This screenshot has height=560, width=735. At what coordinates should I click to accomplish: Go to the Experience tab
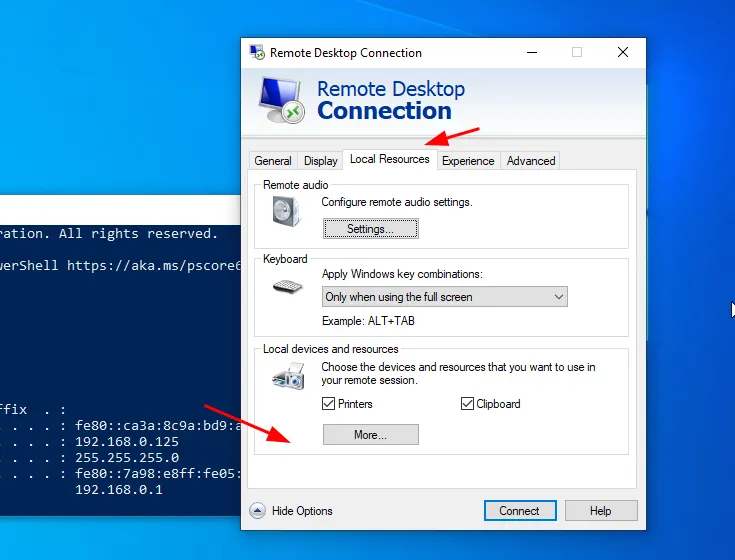[468, 161]
